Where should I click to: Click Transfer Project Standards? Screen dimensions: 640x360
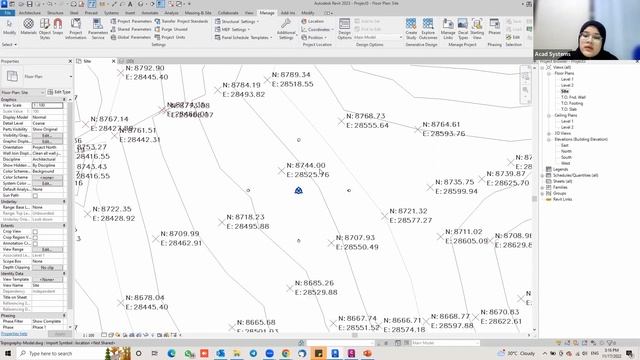181,21
